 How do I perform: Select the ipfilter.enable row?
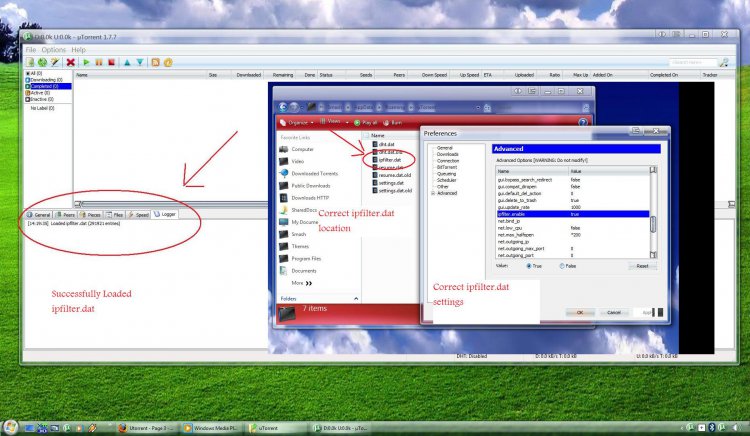(573, 214)
